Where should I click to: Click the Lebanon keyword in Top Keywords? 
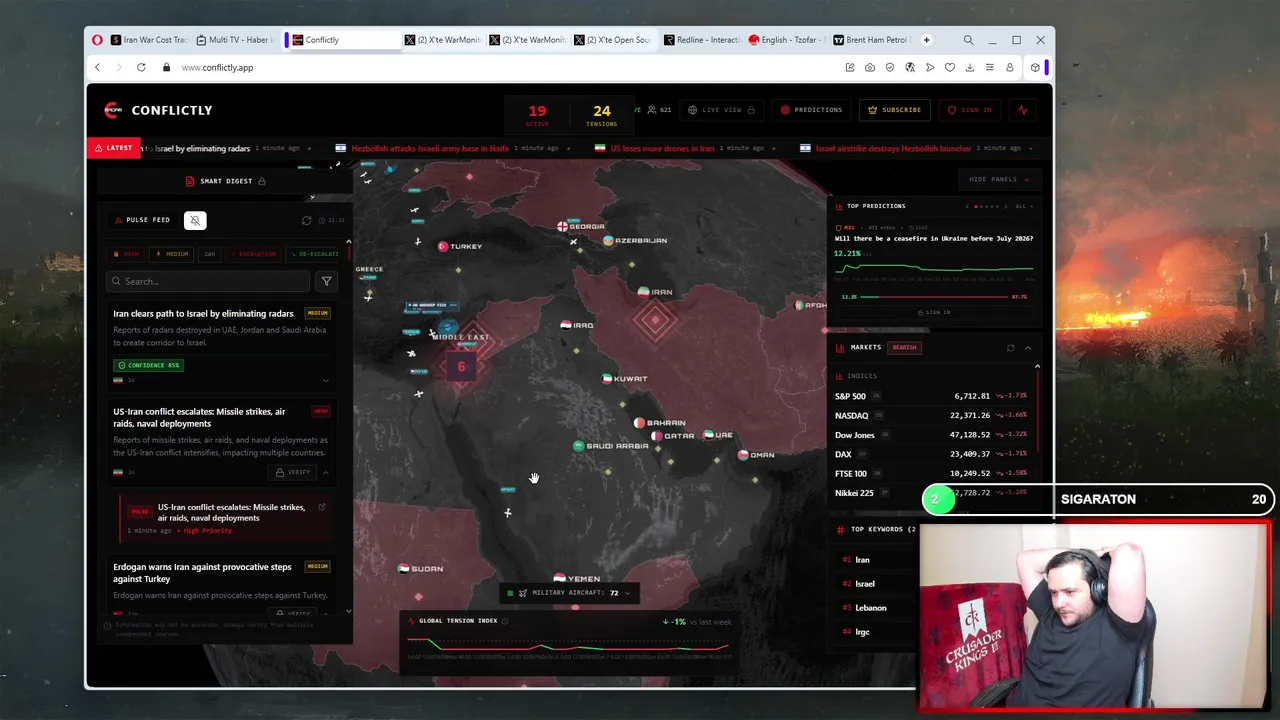point(871,608)
